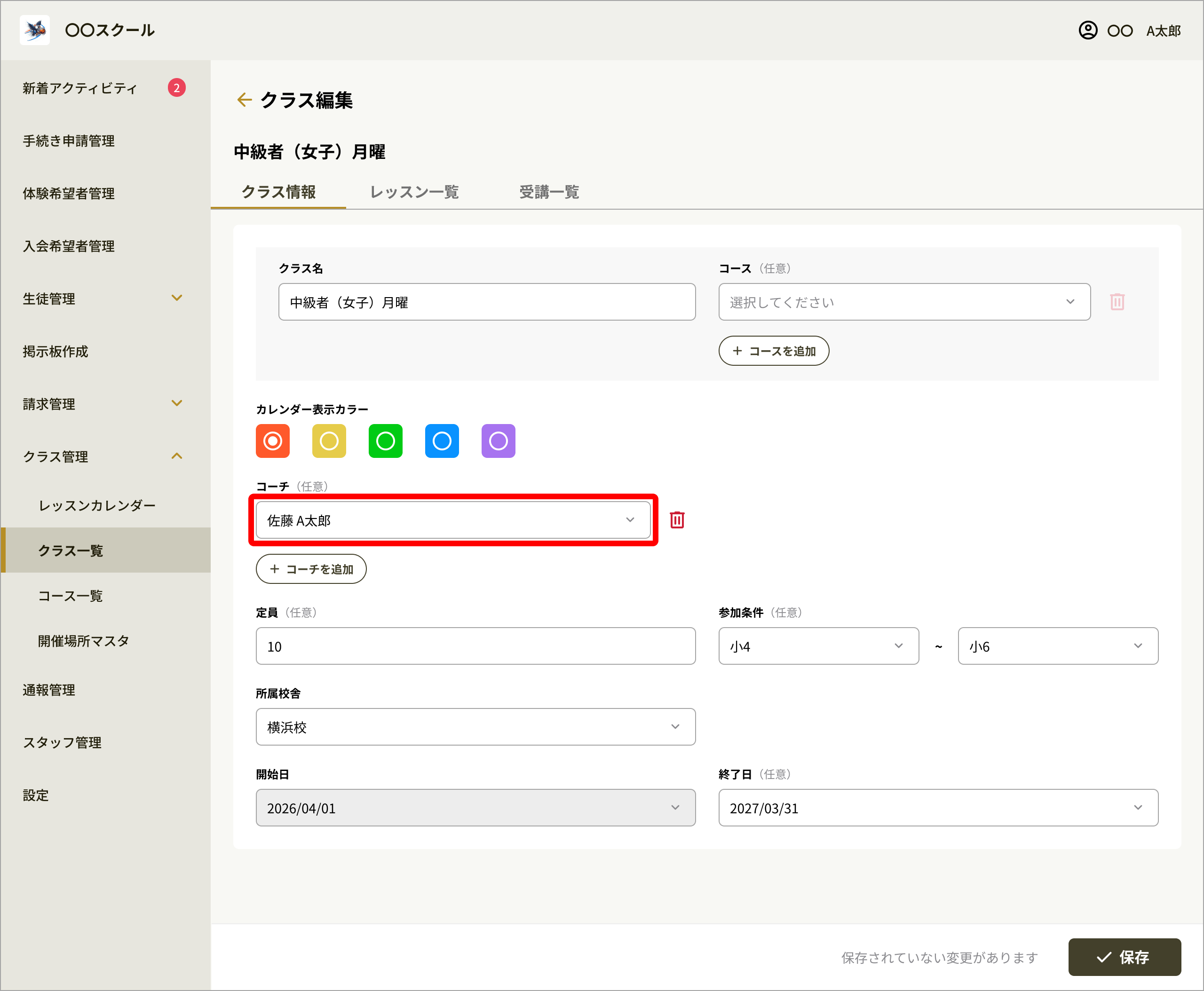Open the 終了日 date picker 2027/03/31
The image size is (1204, 991).
(x=938, y=808)
